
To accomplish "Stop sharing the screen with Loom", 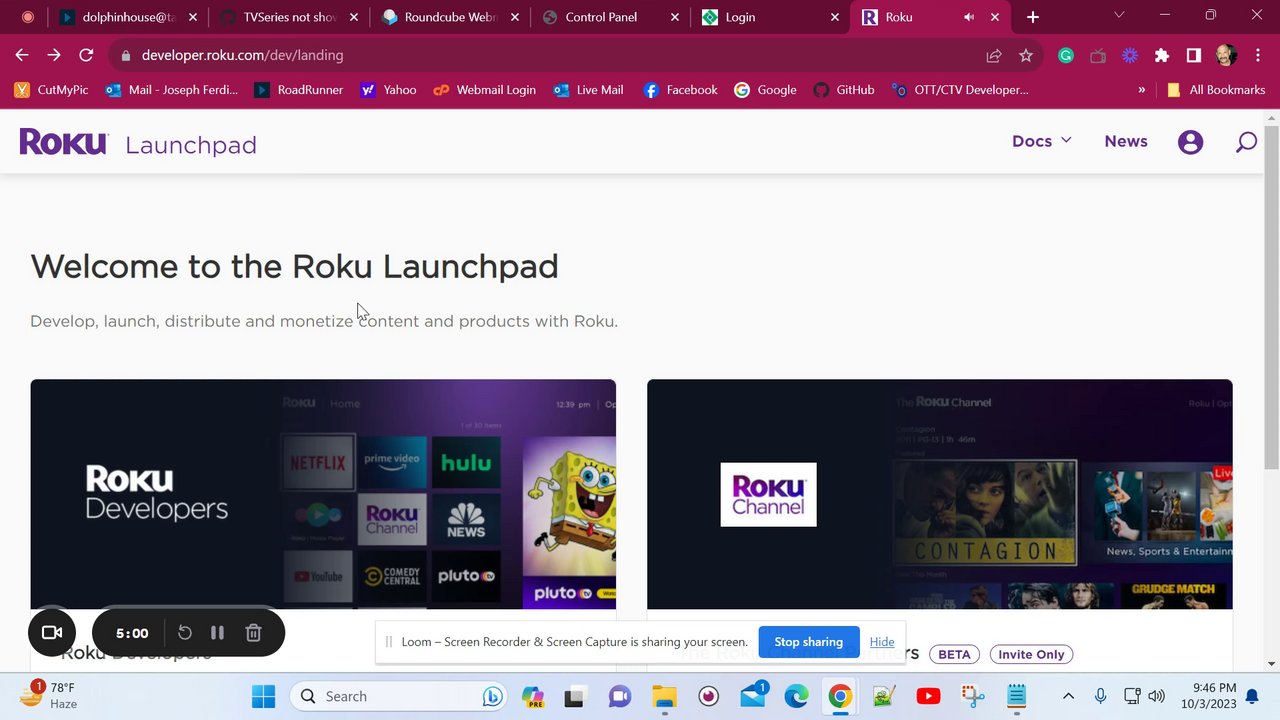I will 808,642.
